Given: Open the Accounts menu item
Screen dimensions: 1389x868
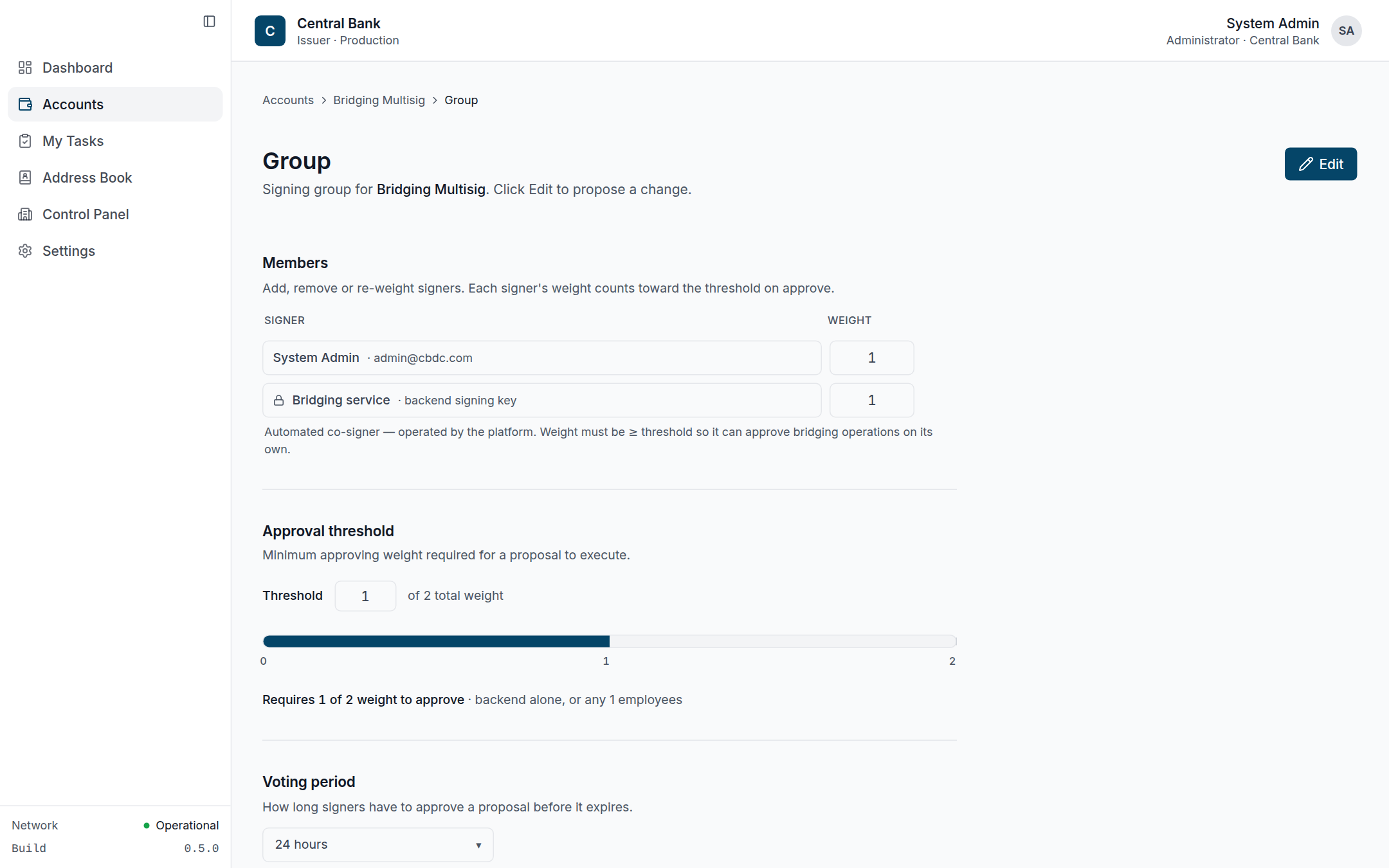Looking at the screenshot, I should click(x=115, y=104).
